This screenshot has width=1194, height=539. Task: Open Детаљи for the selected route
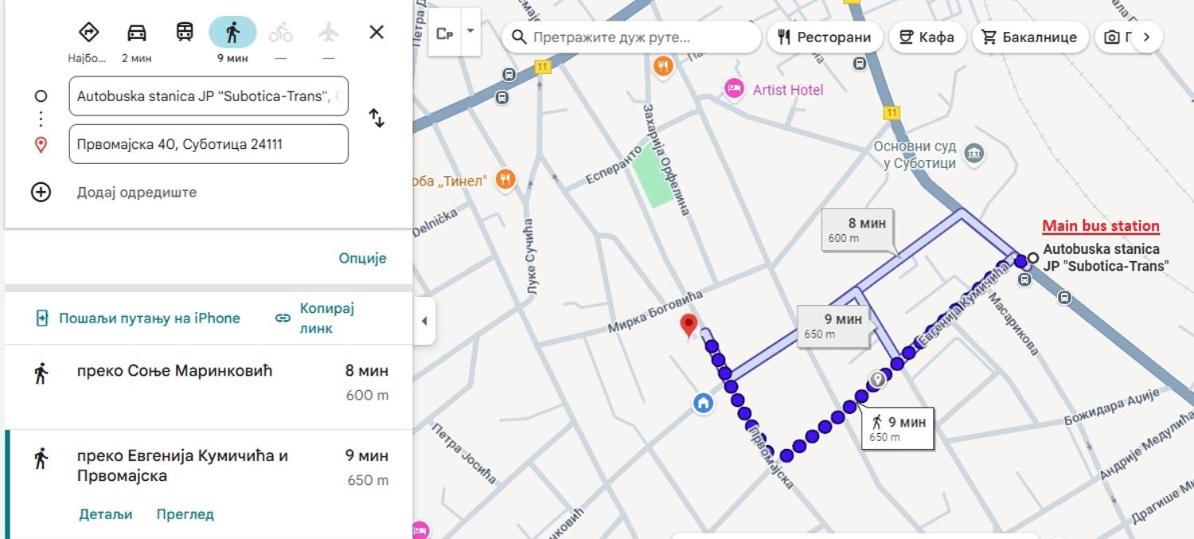[x=105, y=514]
